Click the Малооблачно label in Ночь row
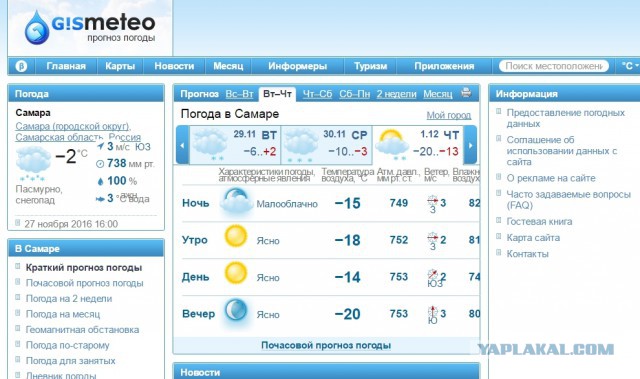 pos(287,204)
